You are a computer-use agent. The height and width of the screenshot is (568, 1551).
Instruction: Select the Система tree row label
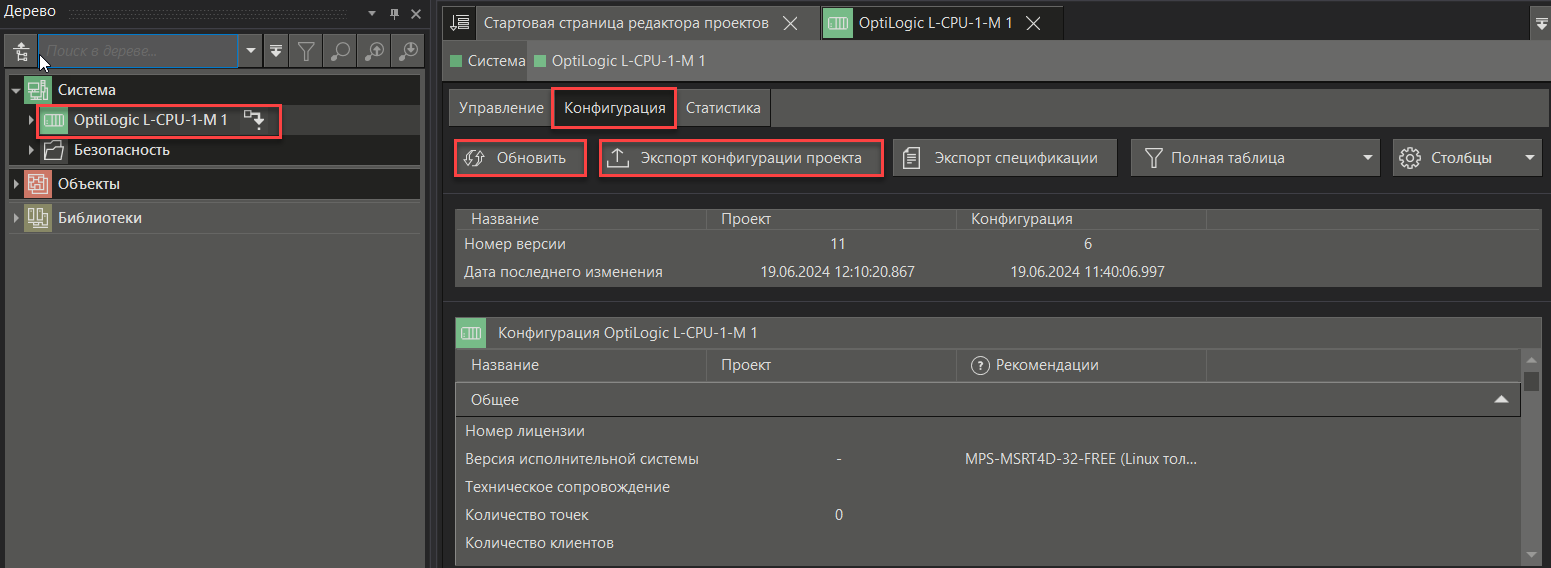click(87, 90)
